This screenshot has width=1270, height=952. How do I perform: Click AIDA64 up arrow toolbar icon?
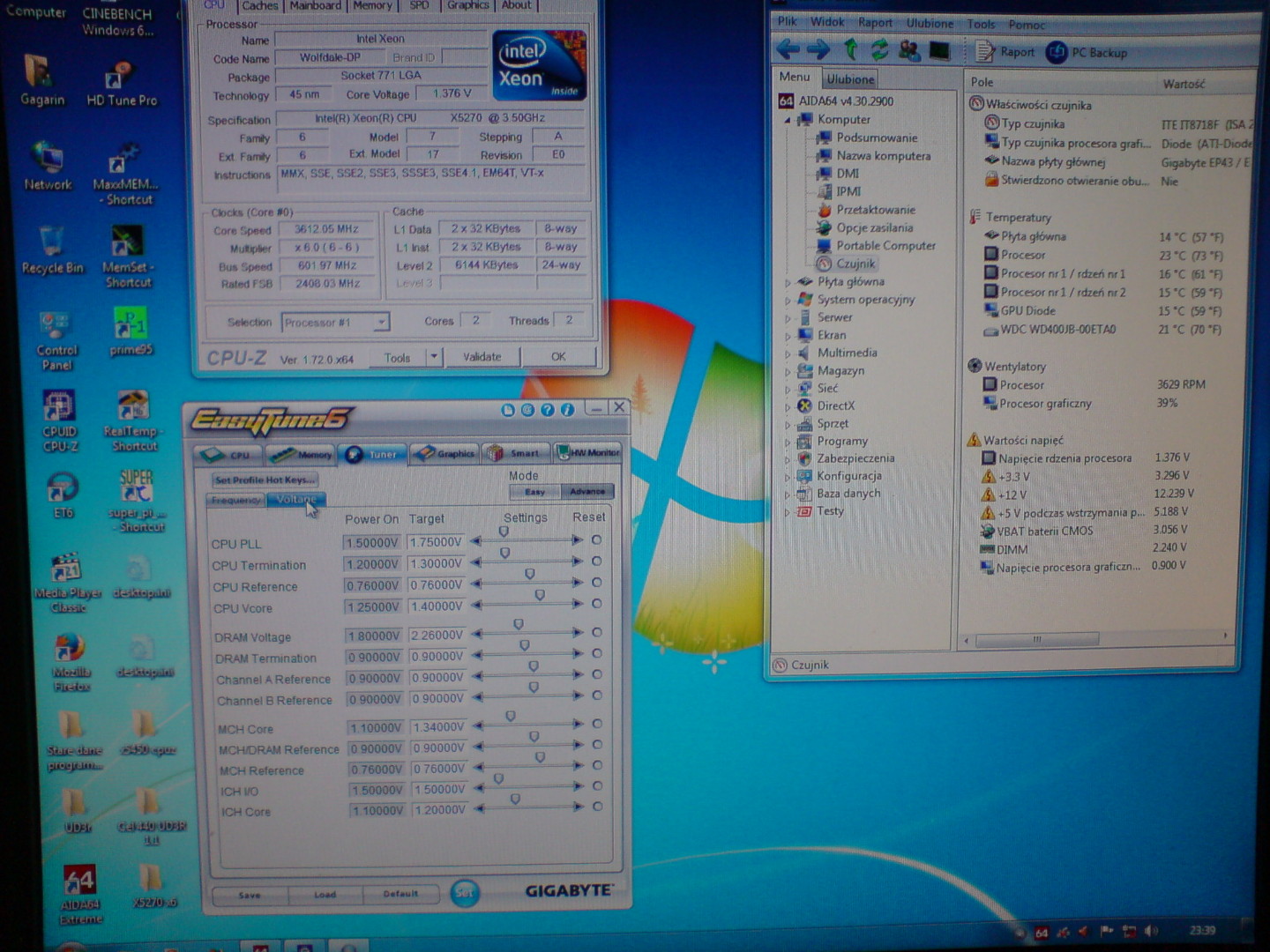click(x=850, y=50)
